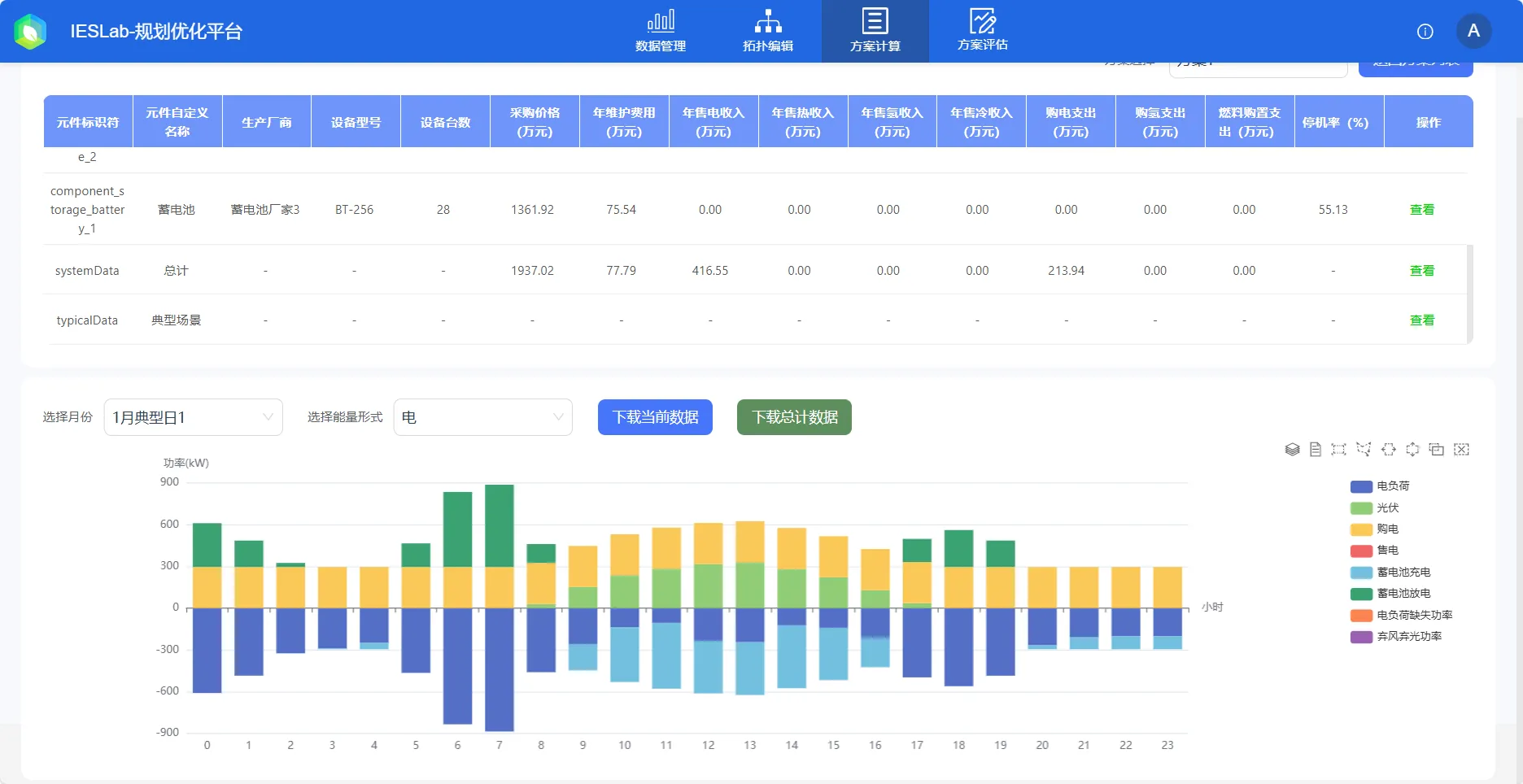The image size is (1523, 784).
Task: Click 典型场景 name cell
Action: (177, 320)
